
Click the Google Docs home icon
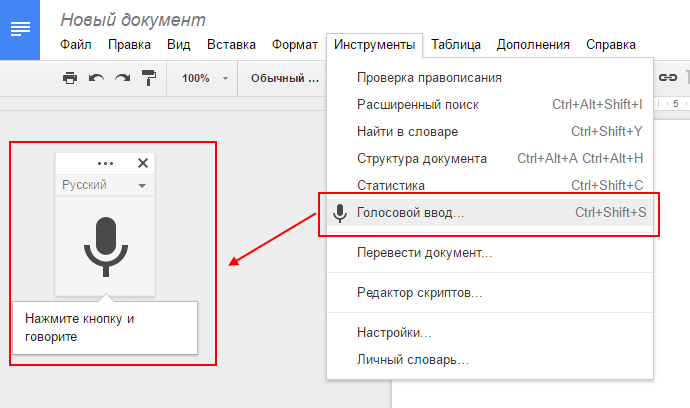(20, 28)
